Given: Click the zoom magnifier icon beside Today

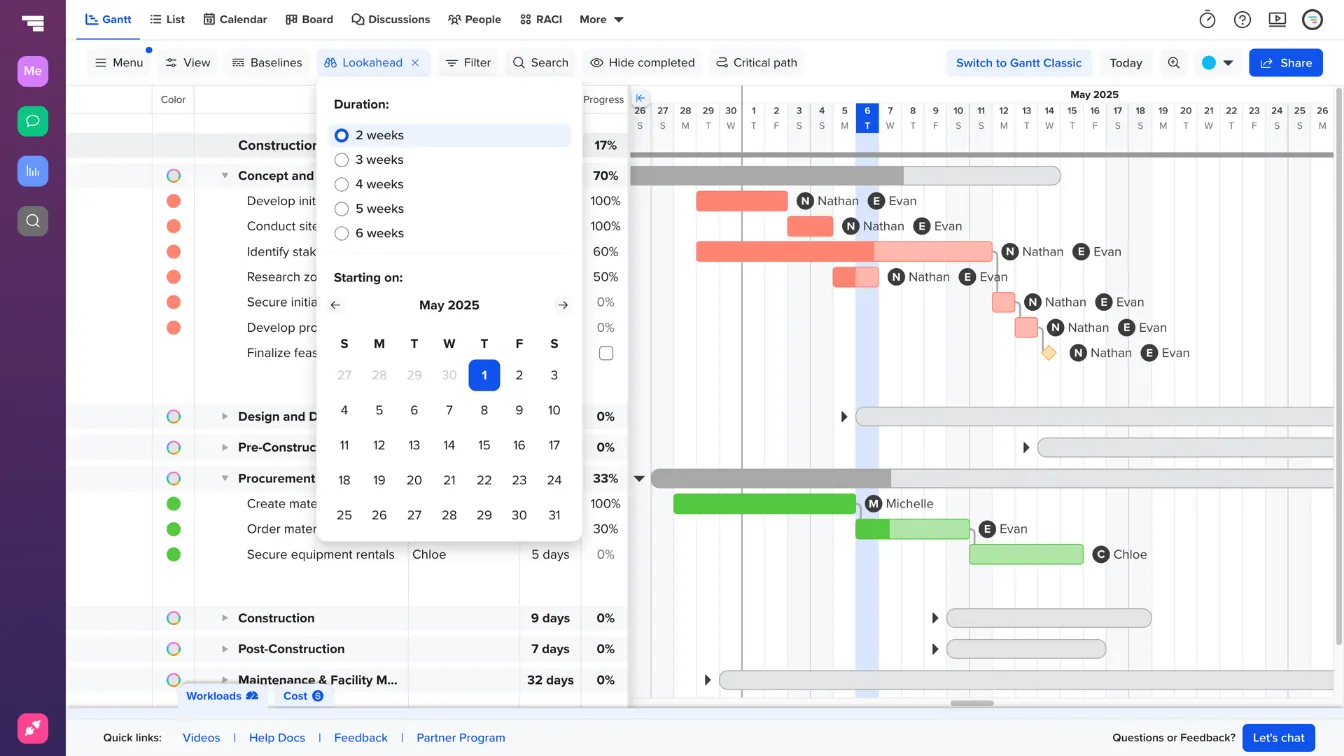Looking at the screenshot, I should tap(1174, 62).
